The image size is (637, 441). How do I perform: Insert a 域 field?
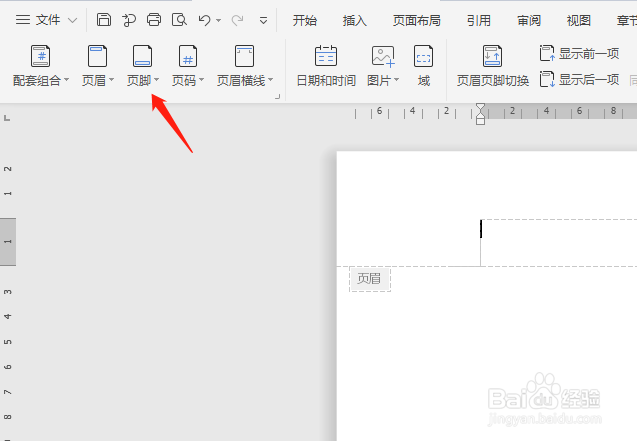click(423, 67)
